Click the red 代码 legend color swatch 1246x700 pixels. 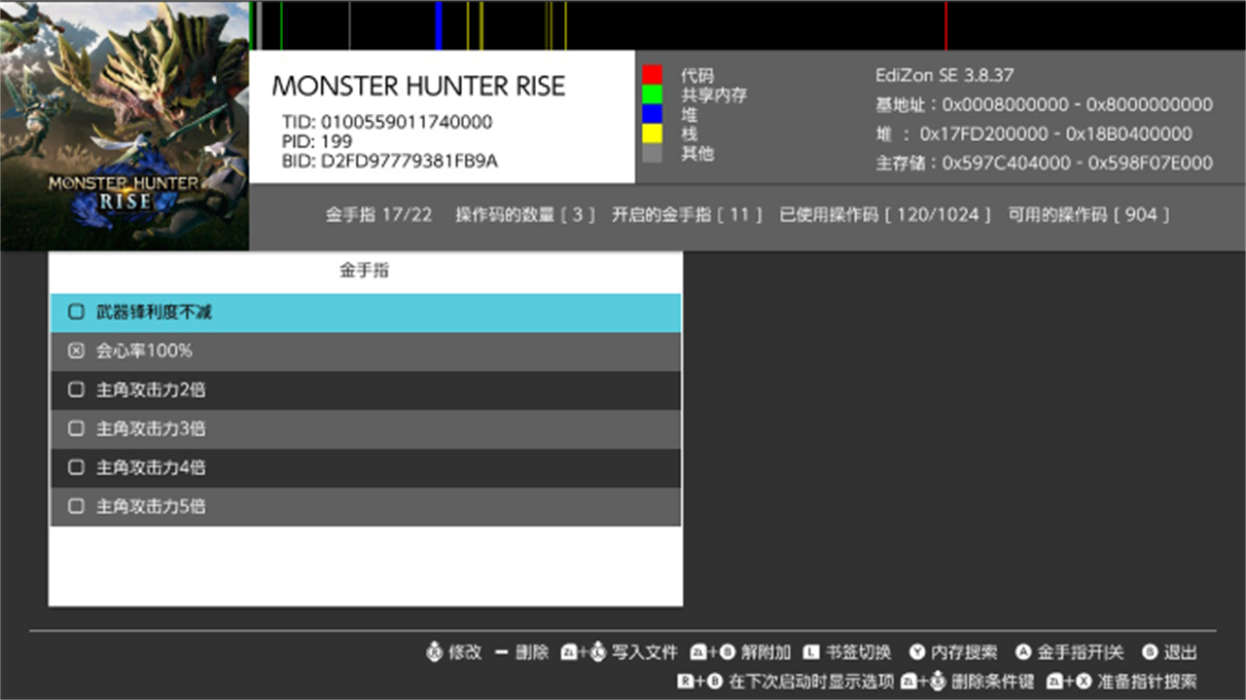pos(652,75)
